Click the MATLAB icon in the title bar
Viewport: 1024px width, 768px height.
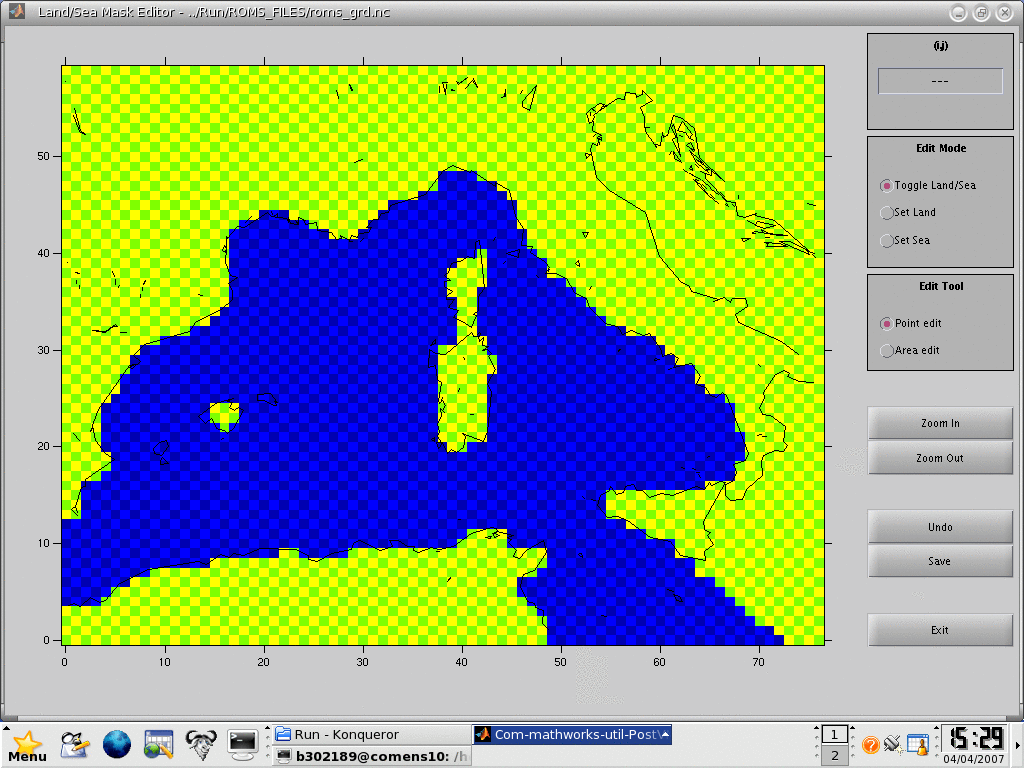[x=17, y=13]
